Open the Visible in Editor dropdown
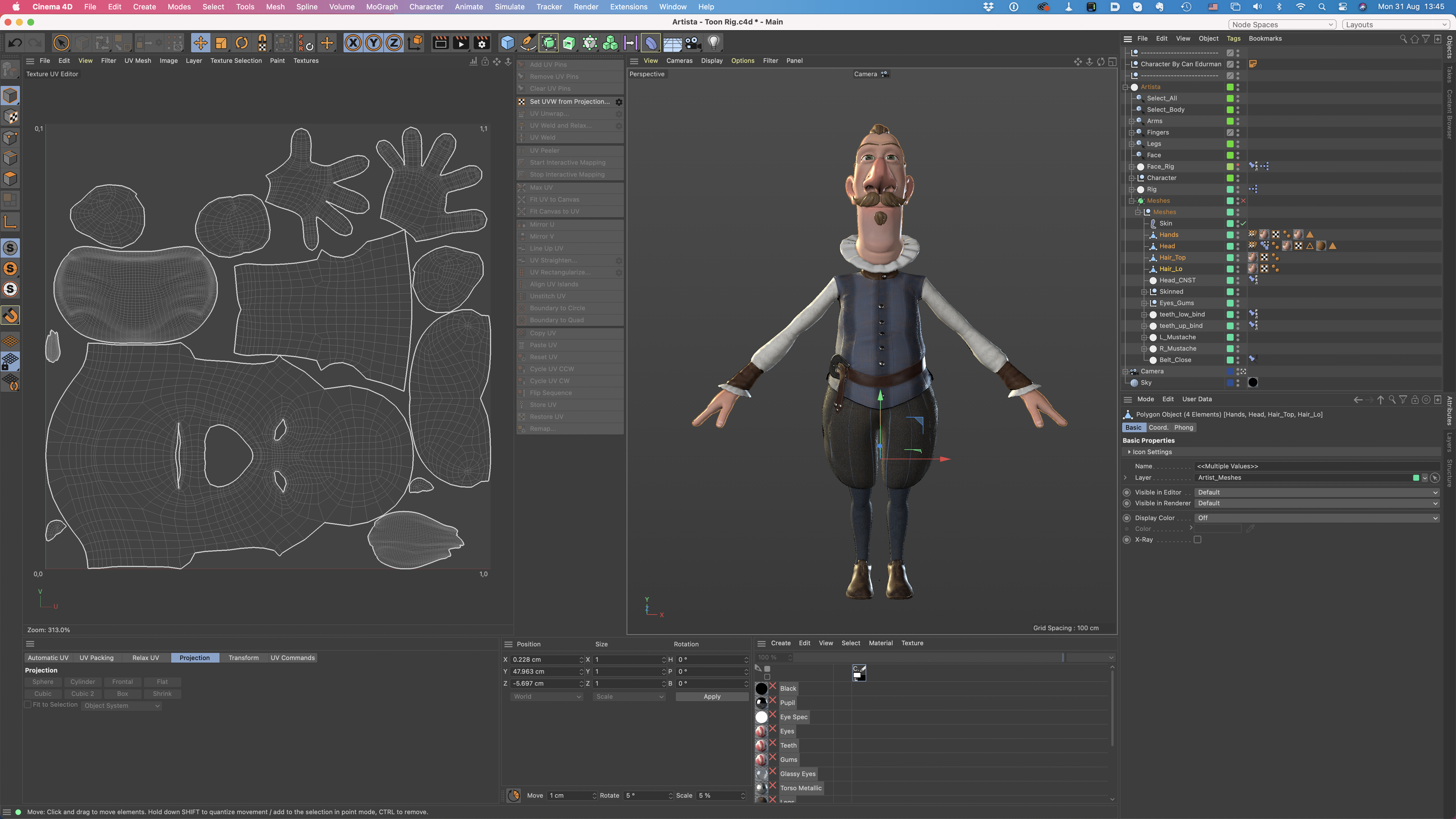The image size is (1456, 819). 1316,492
